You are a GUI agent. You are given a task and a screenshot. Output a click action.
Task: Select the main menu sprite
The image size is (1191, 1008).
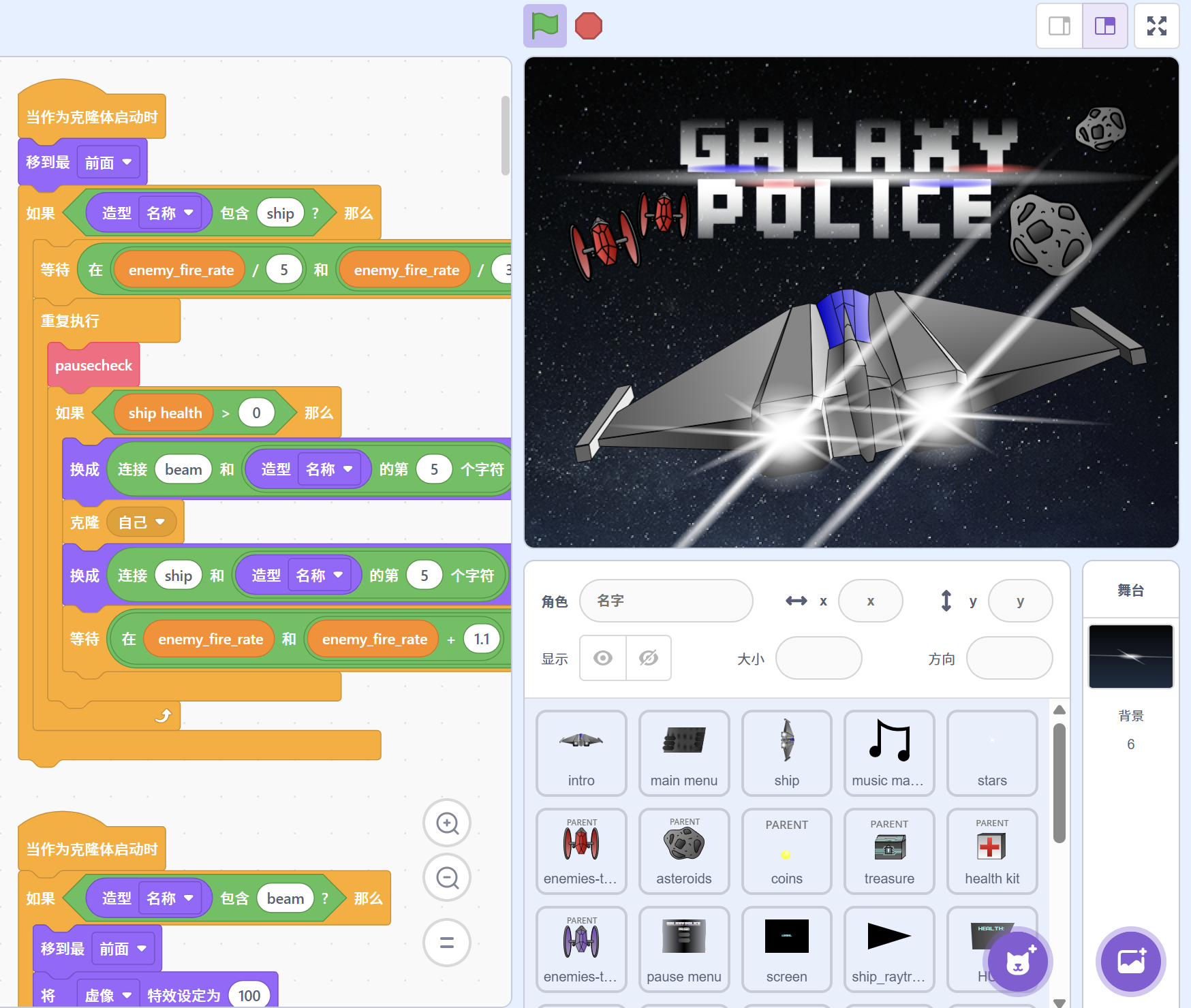click(x=684, y=753)
